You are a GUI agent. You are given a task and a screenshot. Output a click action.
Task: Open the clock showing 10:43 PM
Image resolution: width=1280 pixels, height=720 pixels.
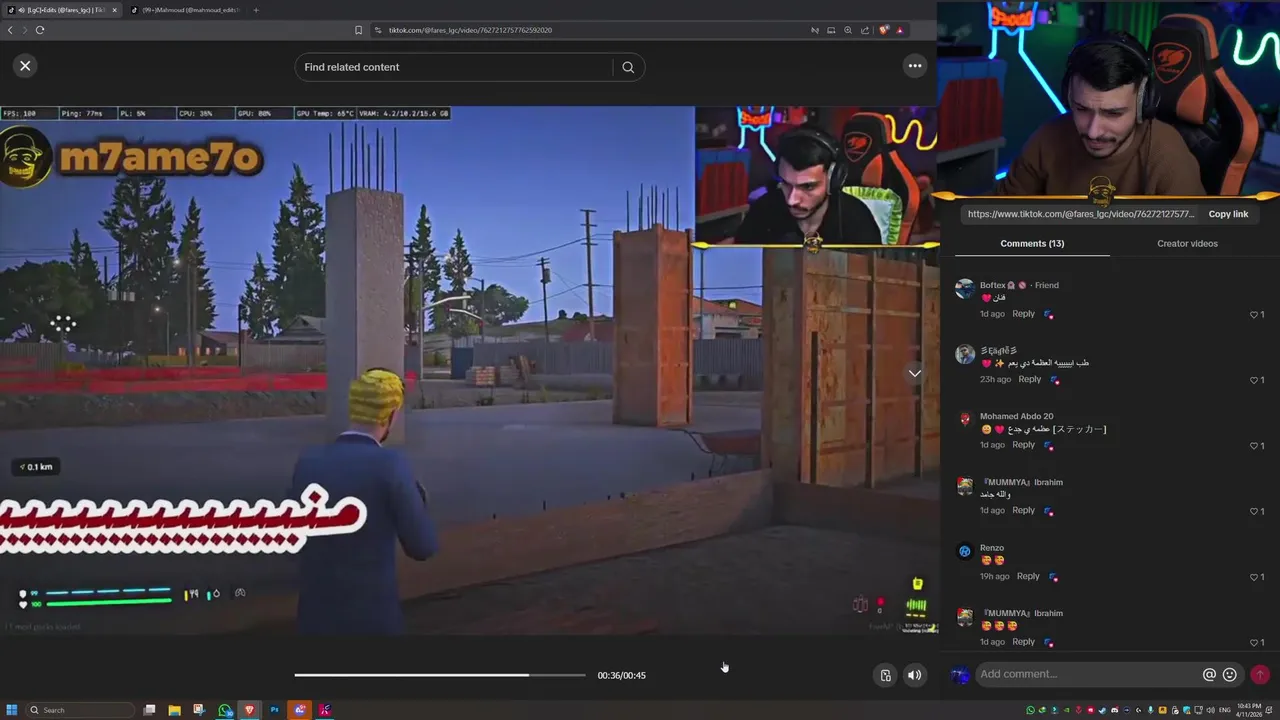click(x=1249, y=710)
